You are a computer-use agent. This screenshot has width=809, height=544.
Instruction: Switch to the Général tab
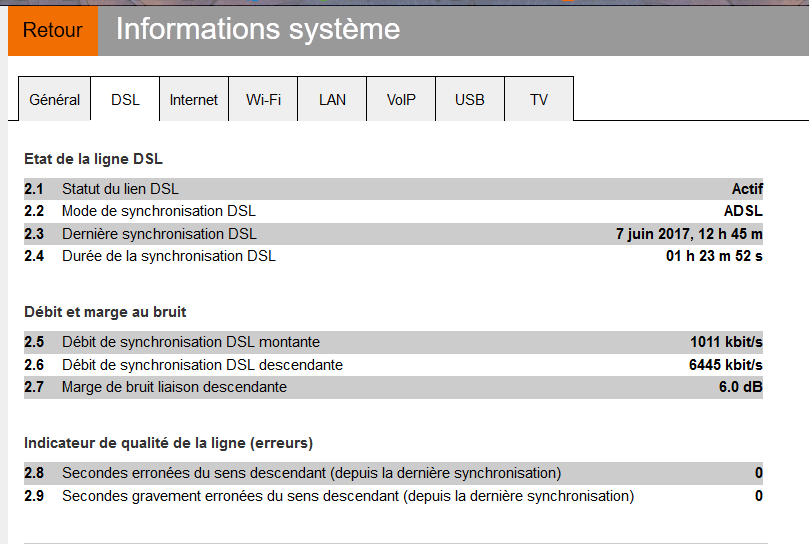click(55, 100)
